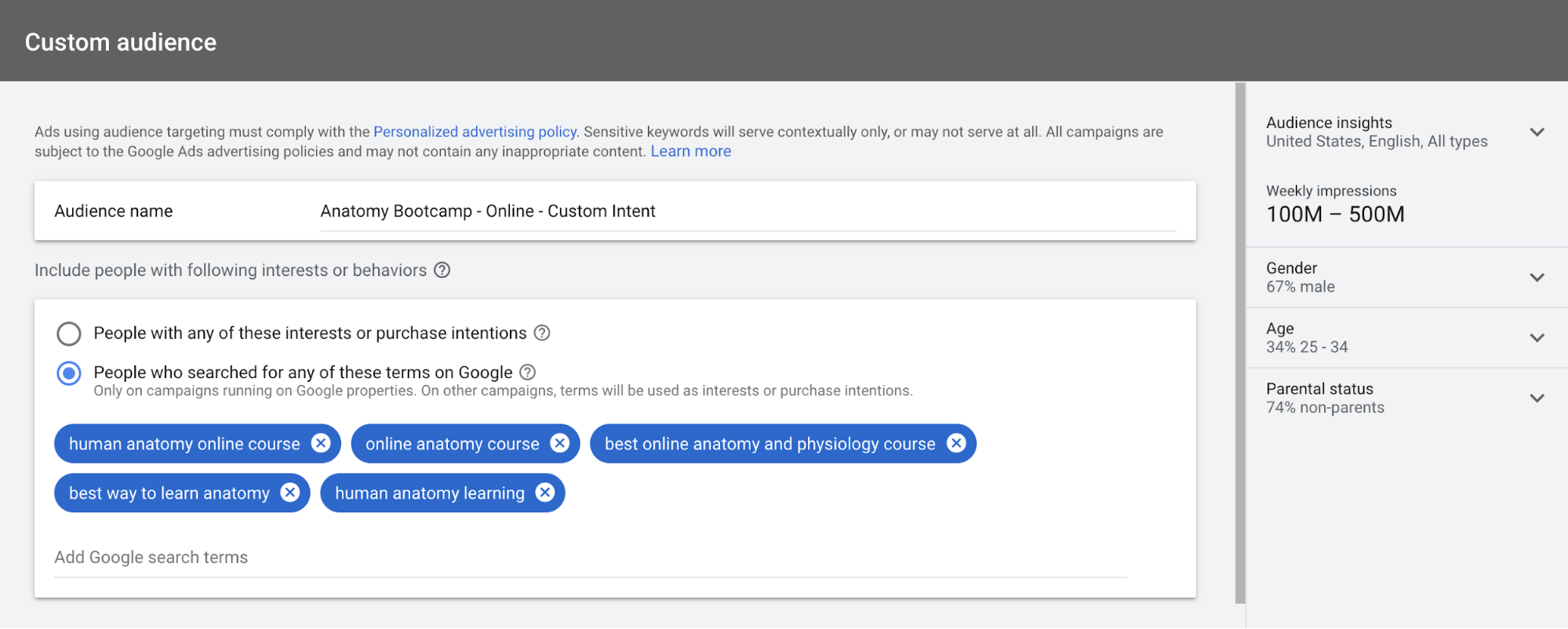
Task: Click the Learn more link
Action: point(690,151)
